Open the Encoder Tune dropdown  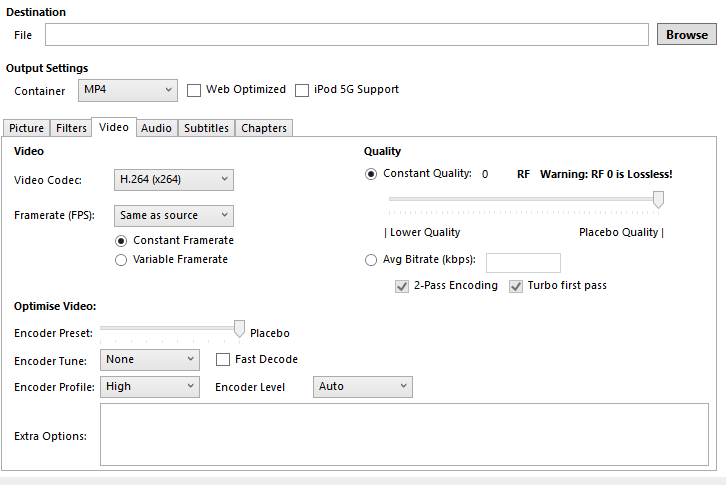pos(150,360)
